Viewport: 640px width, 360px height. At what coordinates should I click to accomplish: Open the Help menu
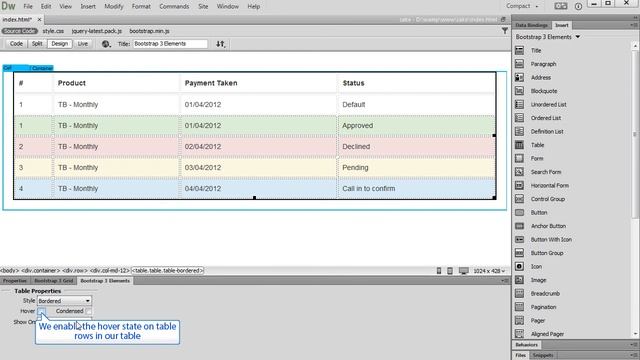point(253,7)
